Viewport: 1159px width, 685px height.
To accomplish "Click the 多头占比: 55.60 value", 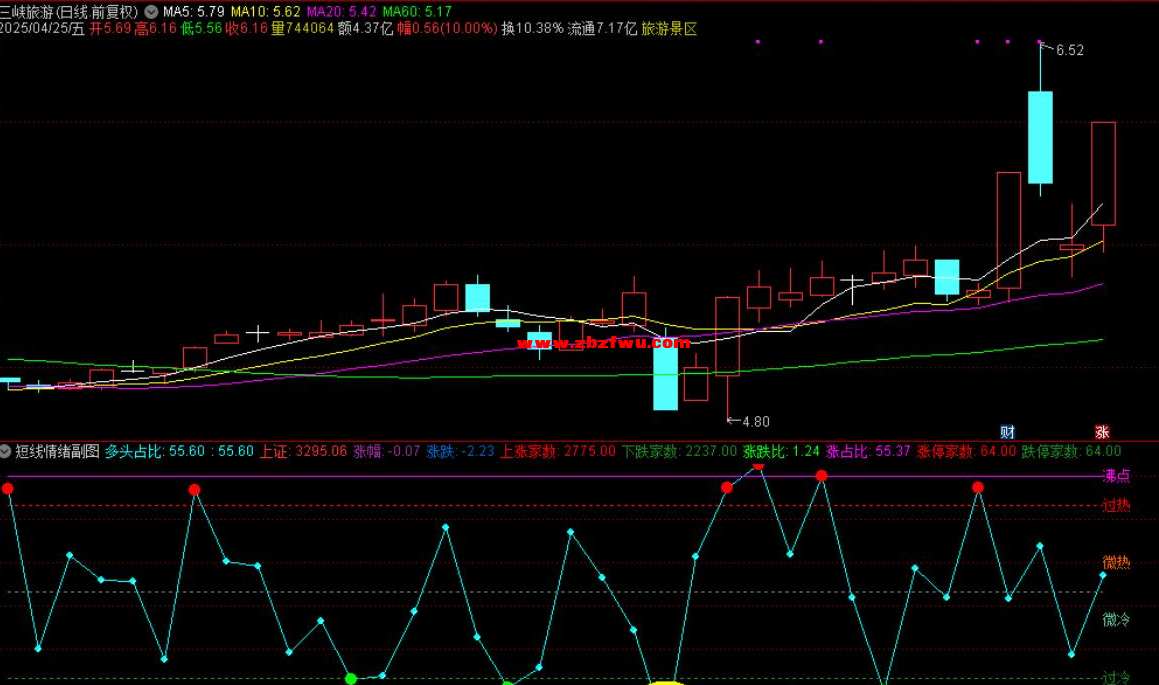I will coord(154,451).
